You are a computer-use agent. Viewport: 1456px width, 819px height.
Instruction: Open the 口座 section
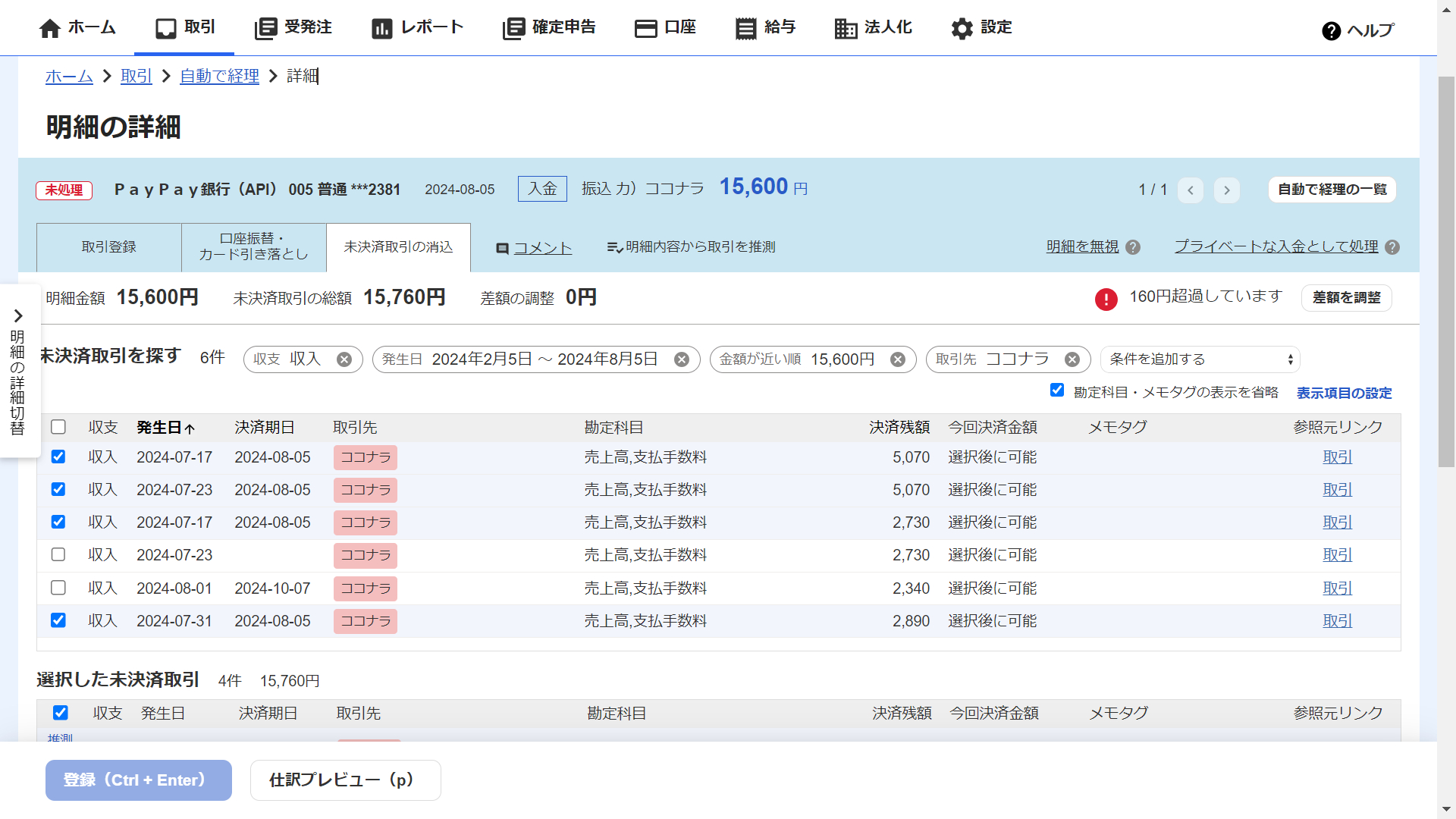[x=664, y=27]
